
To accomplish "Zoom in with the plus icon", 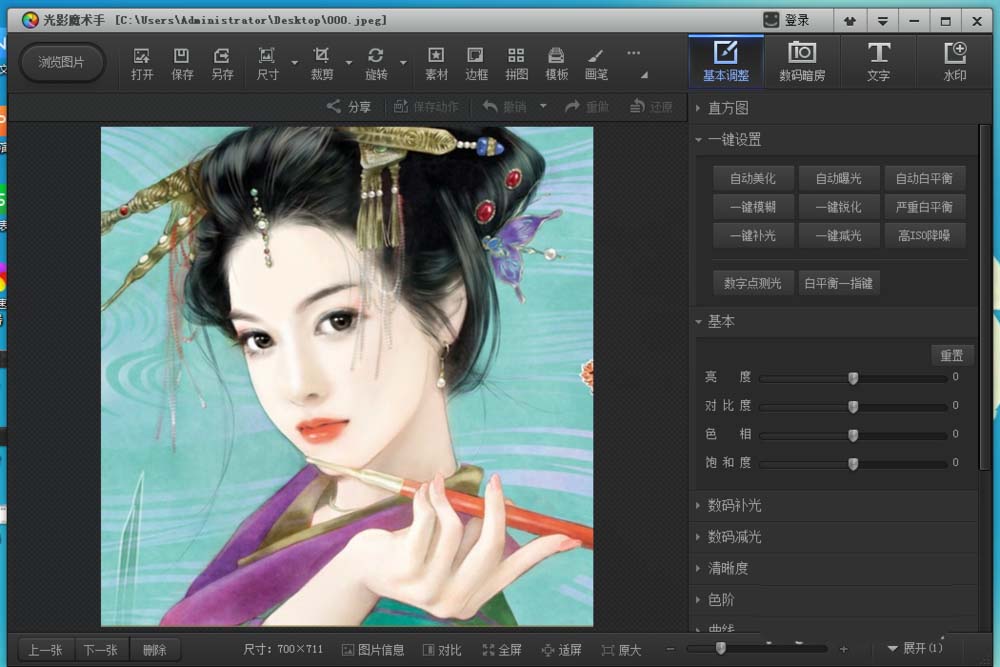I will coord(844,649).
